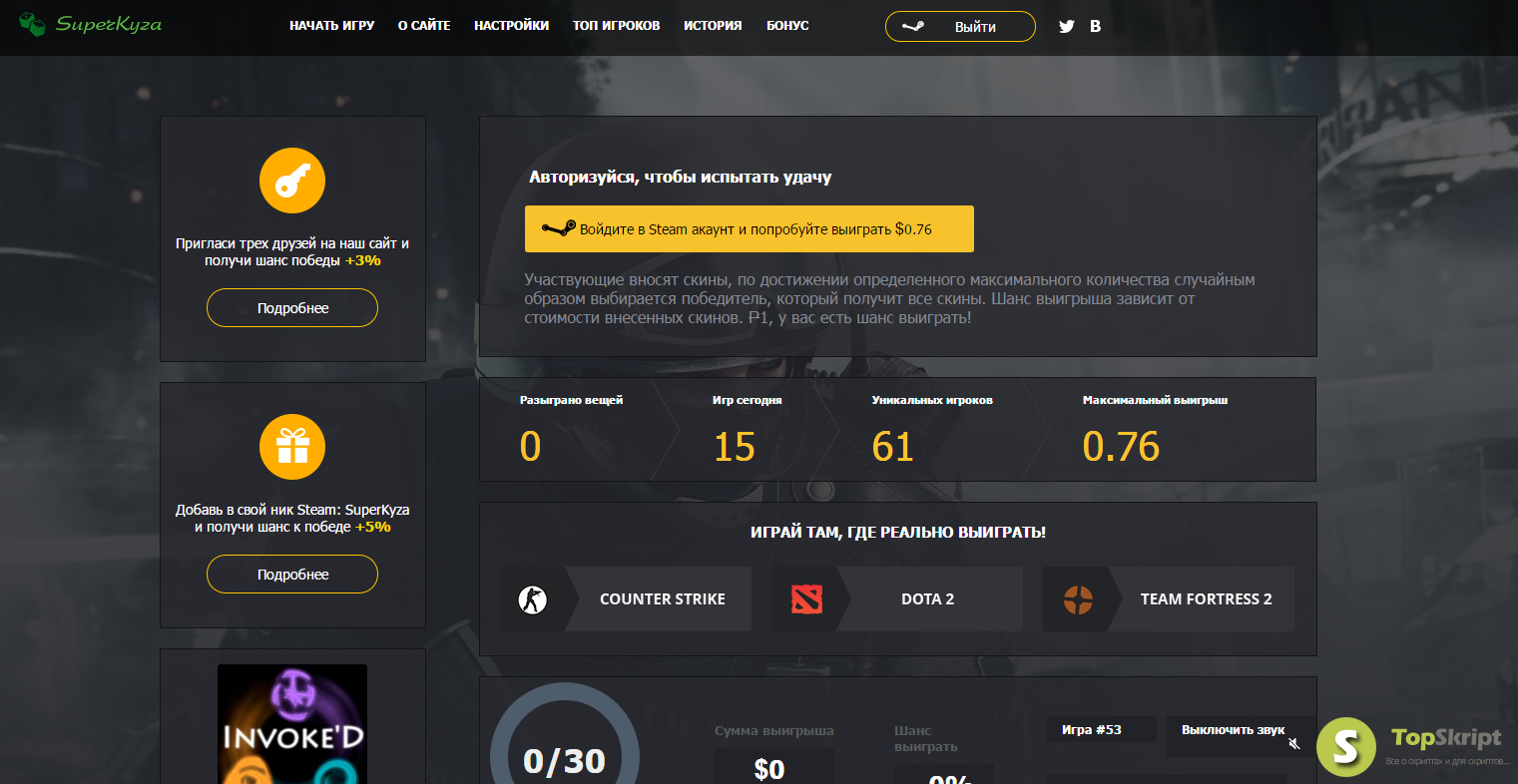Click the Максимальный выигрыш label
The image size is (1518, 784).
pyautogui.click(x=1156, y=400)
